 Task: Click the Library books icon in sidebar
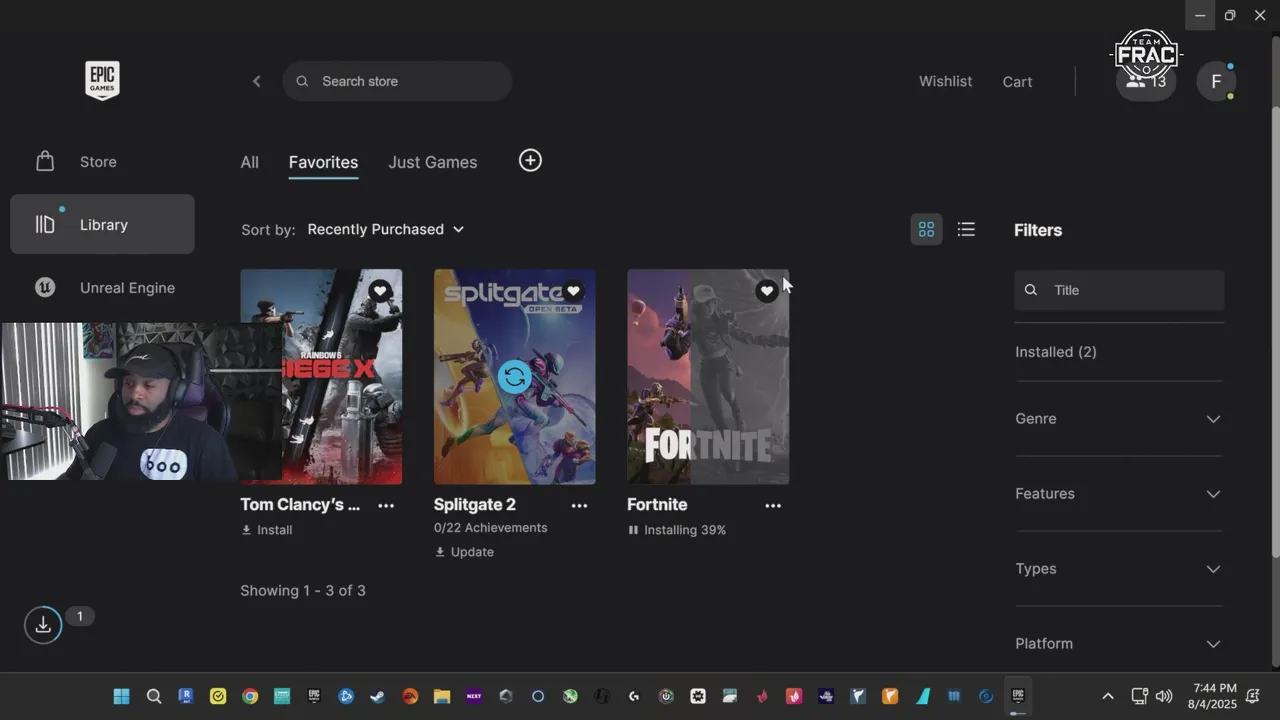tap(45, 224)
